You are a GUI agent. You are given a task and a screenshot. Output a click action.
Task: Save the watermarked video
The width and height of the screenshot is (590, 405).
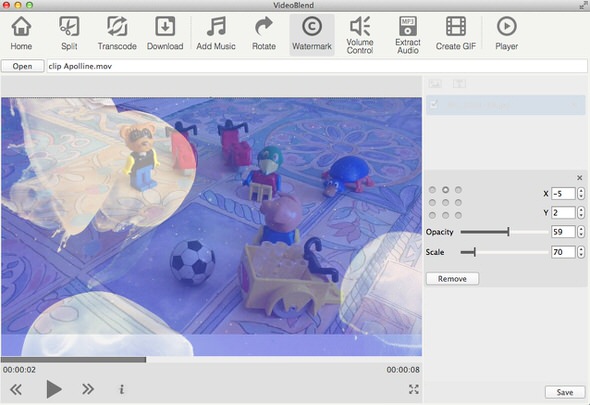pos(565,392)
